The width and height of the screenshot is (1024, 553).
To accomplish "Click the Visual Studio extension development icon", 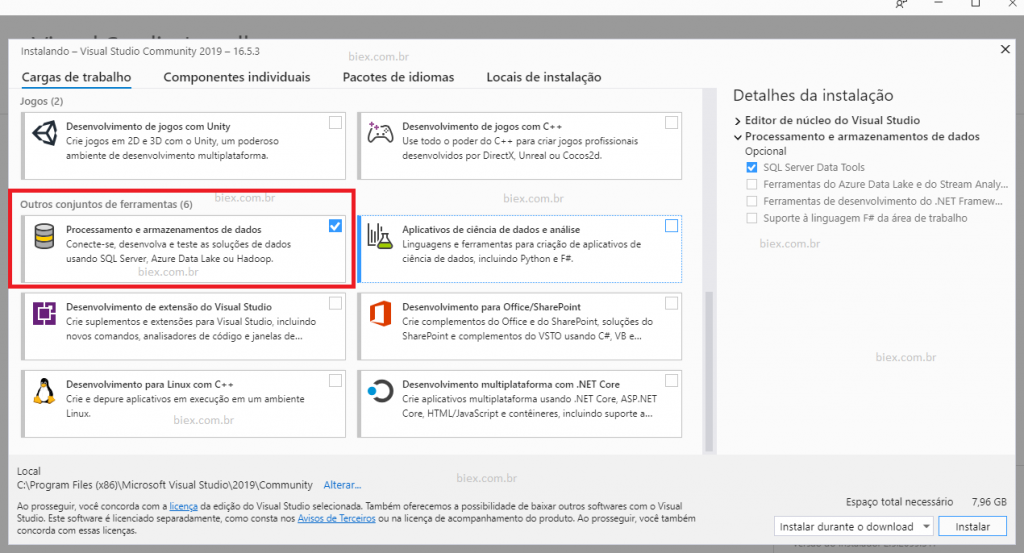I will (x=44, y=314).
